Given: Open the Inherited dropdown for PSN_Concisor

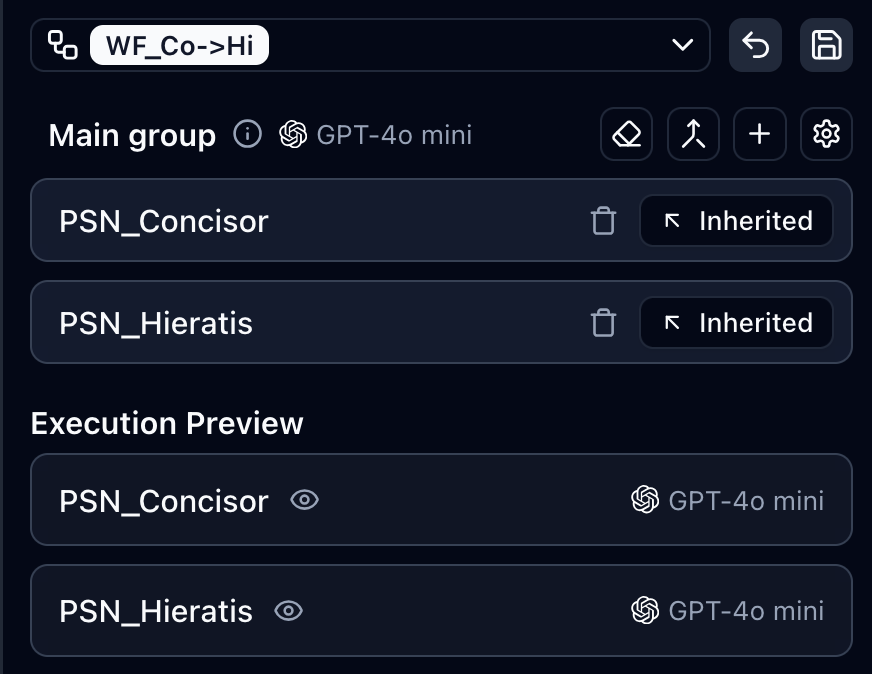Looking at the screenshot, I should pyautogui.click(x=736, y=221).
